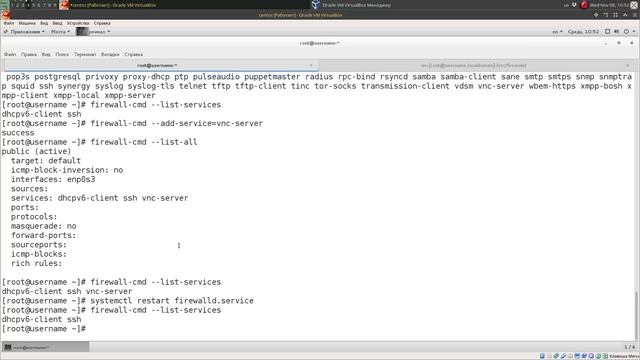This screenshot has width=640, height=360.
Task: Open terminal Файл menu
Action: pyautogui.click(x=10, y=54)
